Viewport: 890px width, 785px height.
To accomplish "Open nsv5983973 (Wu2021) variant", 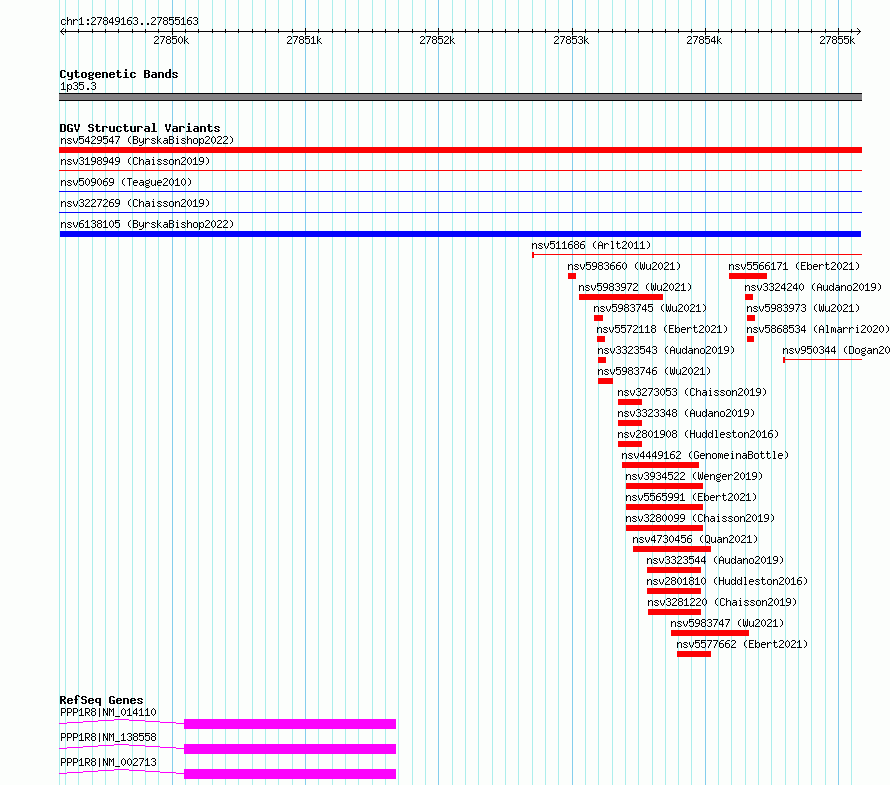I will coord(803,308).
